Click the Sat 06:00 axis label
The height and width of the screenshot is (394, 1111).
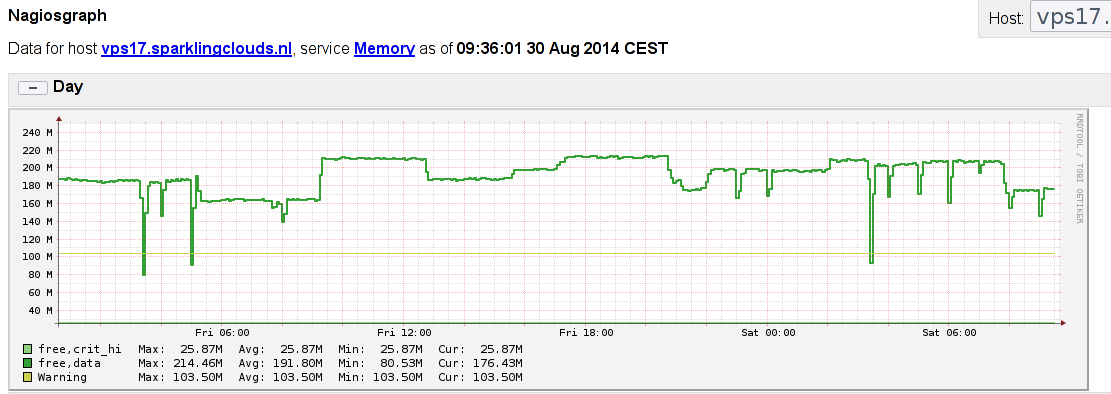[949, 332]
